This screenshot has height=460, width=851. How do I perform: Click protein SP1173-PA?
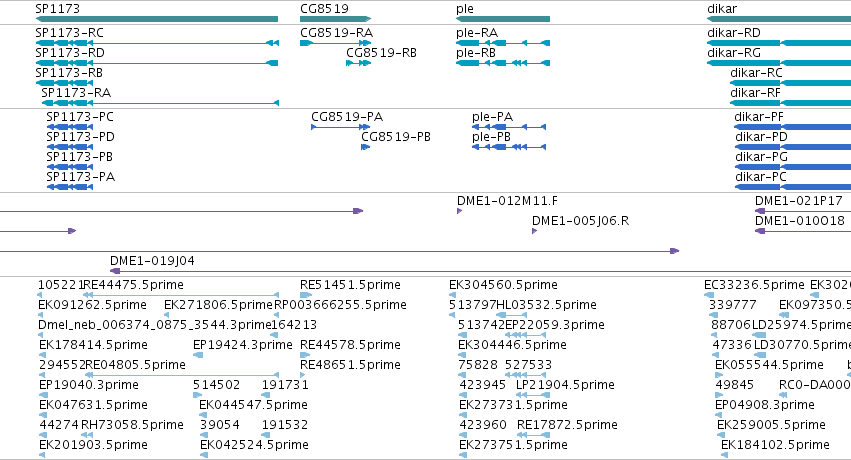pos(81,177)
